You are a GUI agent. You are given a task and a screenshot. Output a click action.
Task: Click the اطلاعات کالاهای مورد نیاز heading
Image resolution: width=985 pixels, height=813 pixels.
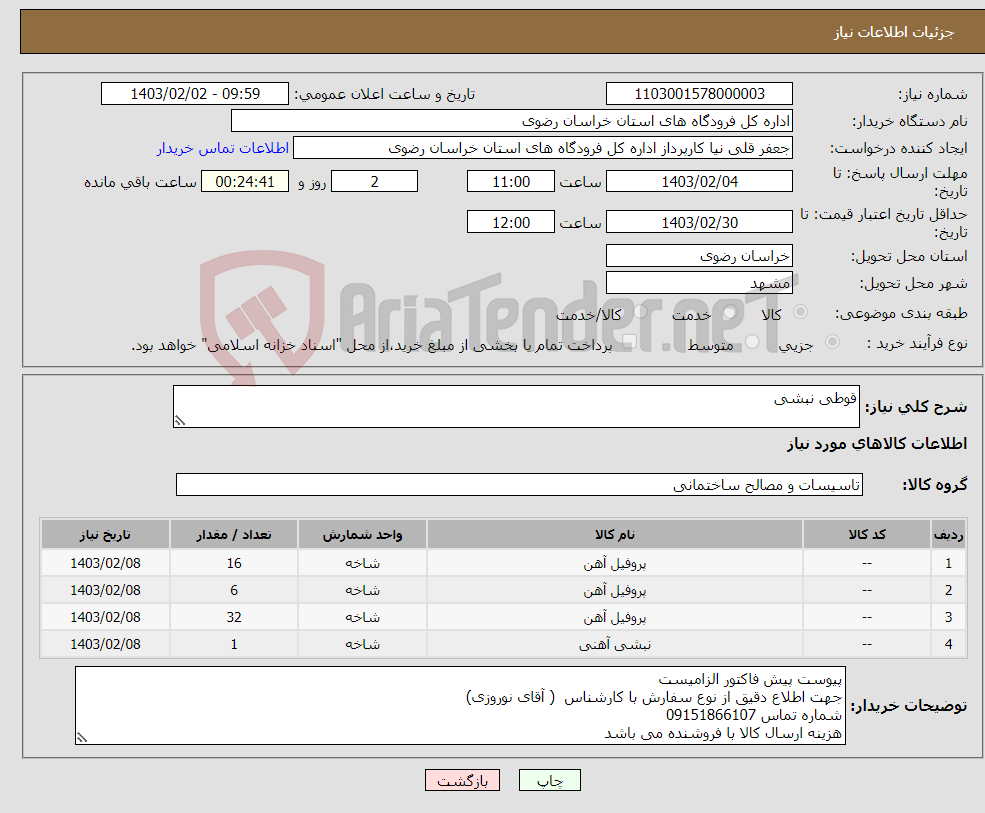coord(877,444)
